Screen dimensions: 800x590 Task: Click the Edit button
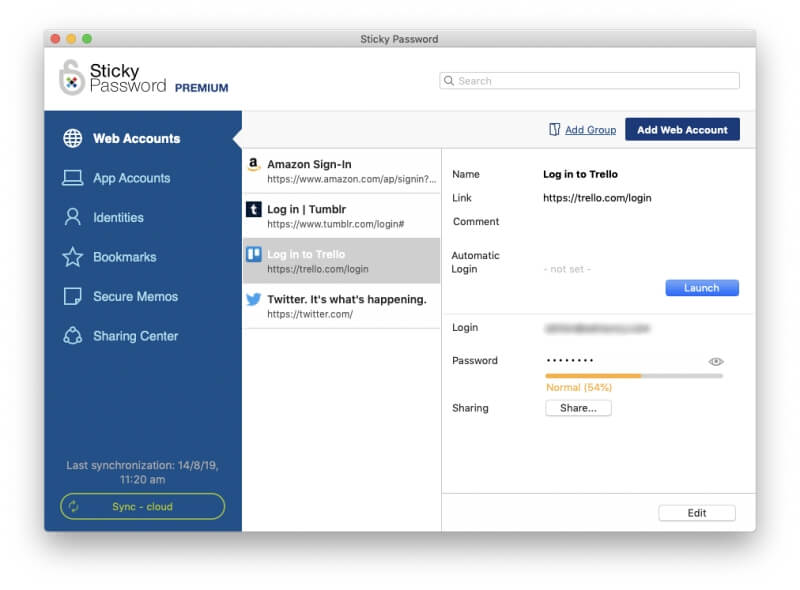pyautogui.click(x=697, y=513)
